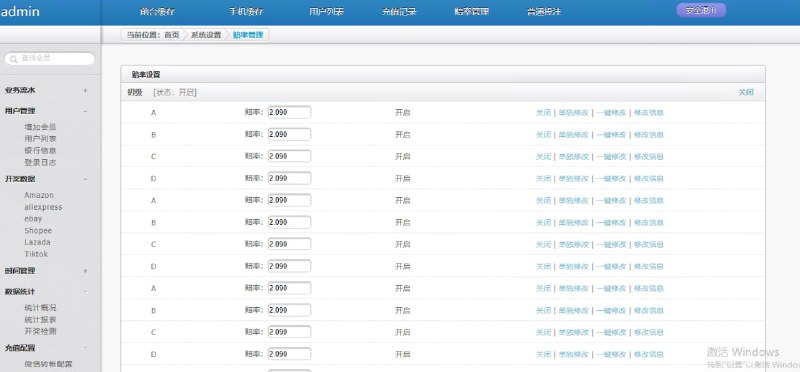
Task: Click the admin logo text
Action: pyautogui.click(x=20, y=12)
